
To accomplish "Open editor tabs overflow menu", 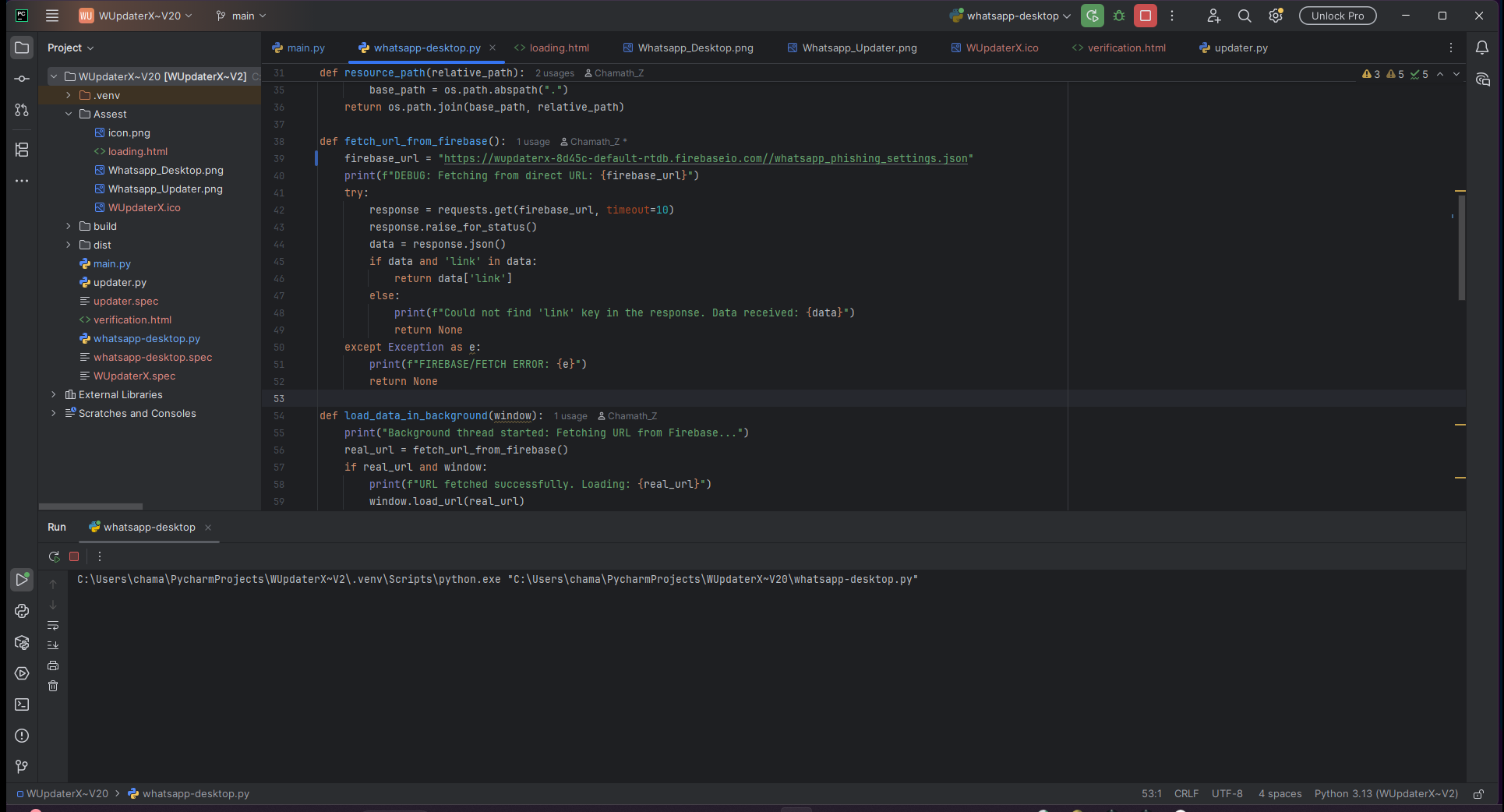I will pyautogui.click(x=1451, y=48).
